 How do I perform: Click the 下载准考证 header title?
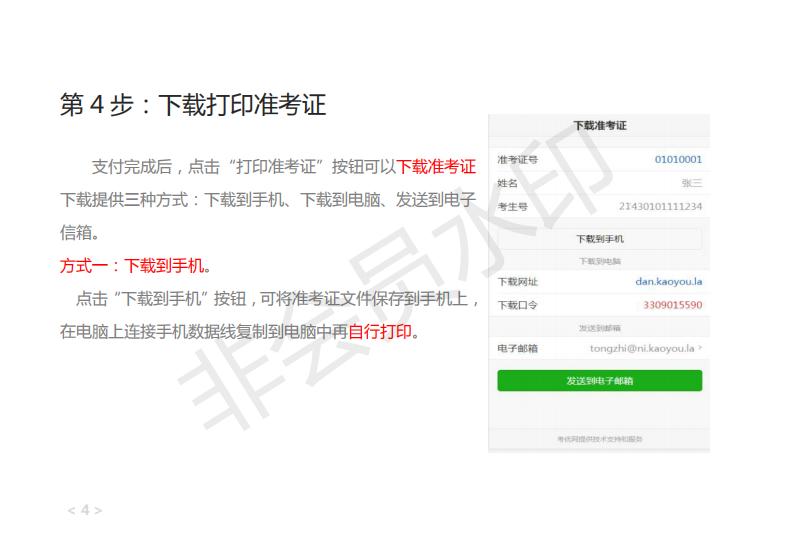(x=600, y=125)
